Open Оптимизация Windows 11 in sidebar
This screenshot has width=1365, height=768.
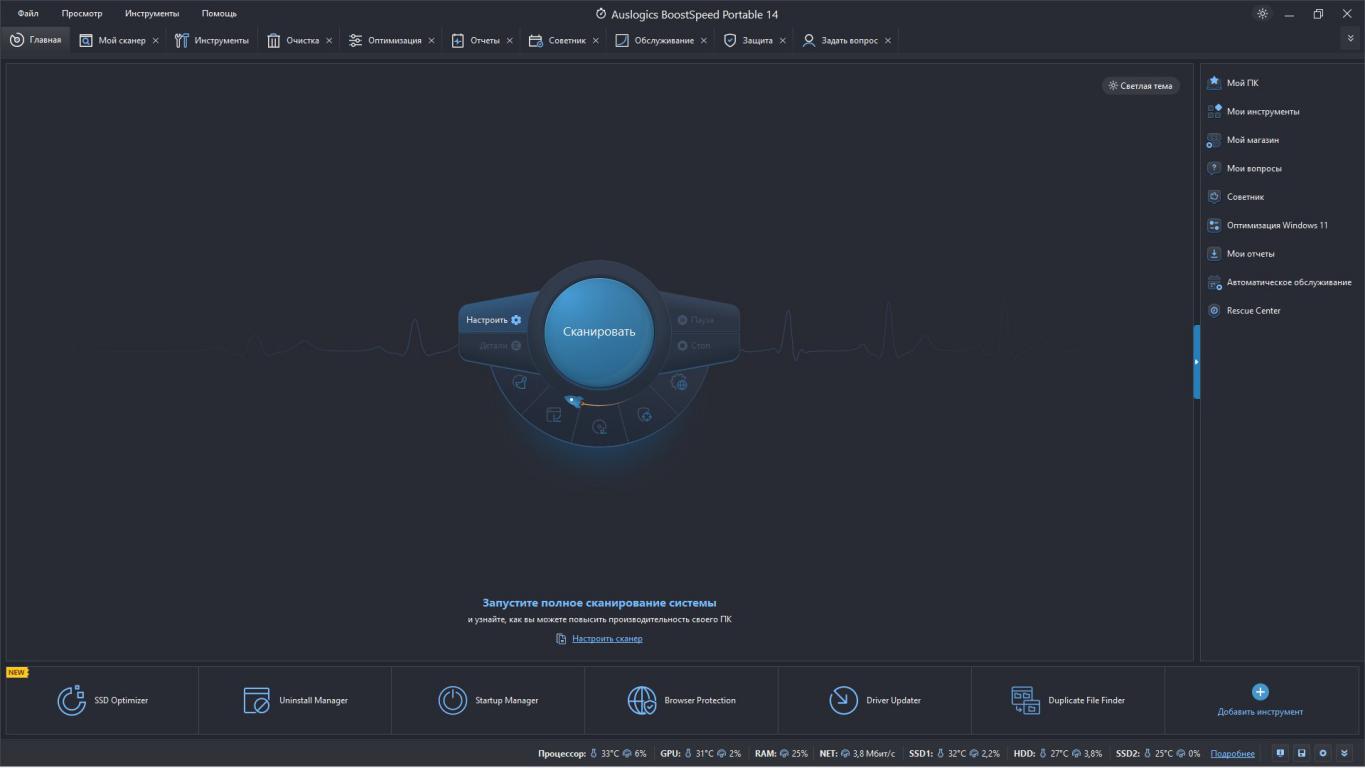(x=1277, y=225)
